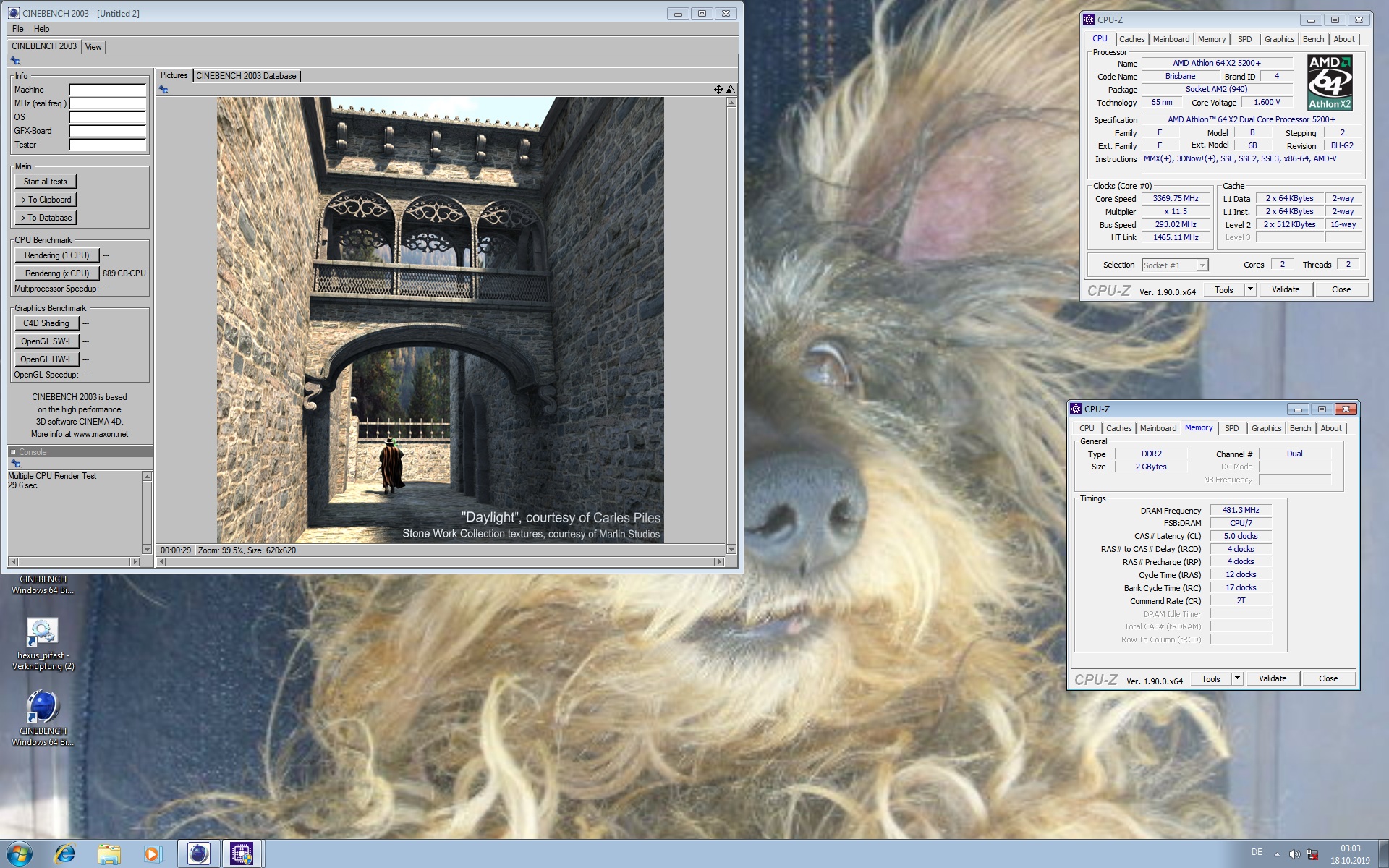Click the MHz (real freq.) input field
This screenshot has height=868, width=1389.
[x=107, y=103]
